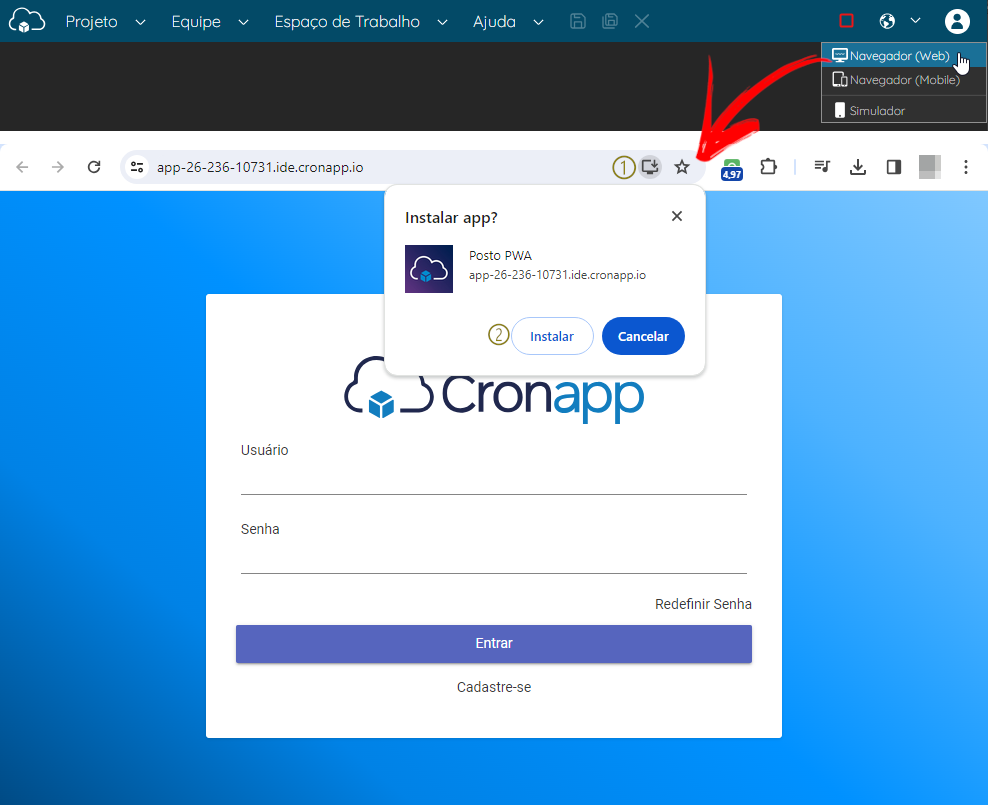Image resolution: width=988 pixels, height=805 pixels.
Task: Click the Redefinir Senha link
Action: point(703,604)
